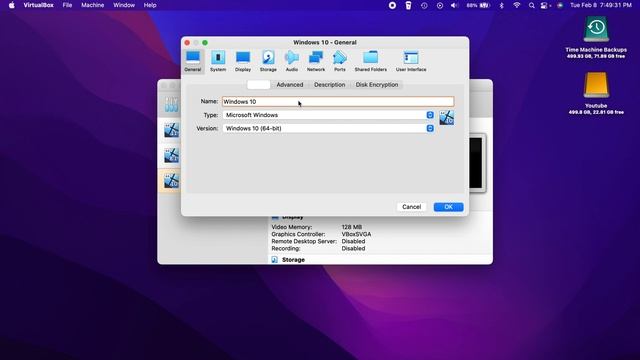Screen dimensions: 640x360
Task: Click the Time Machine icon in menu bar
Action: pyautogui.click(x=424, y=5)
